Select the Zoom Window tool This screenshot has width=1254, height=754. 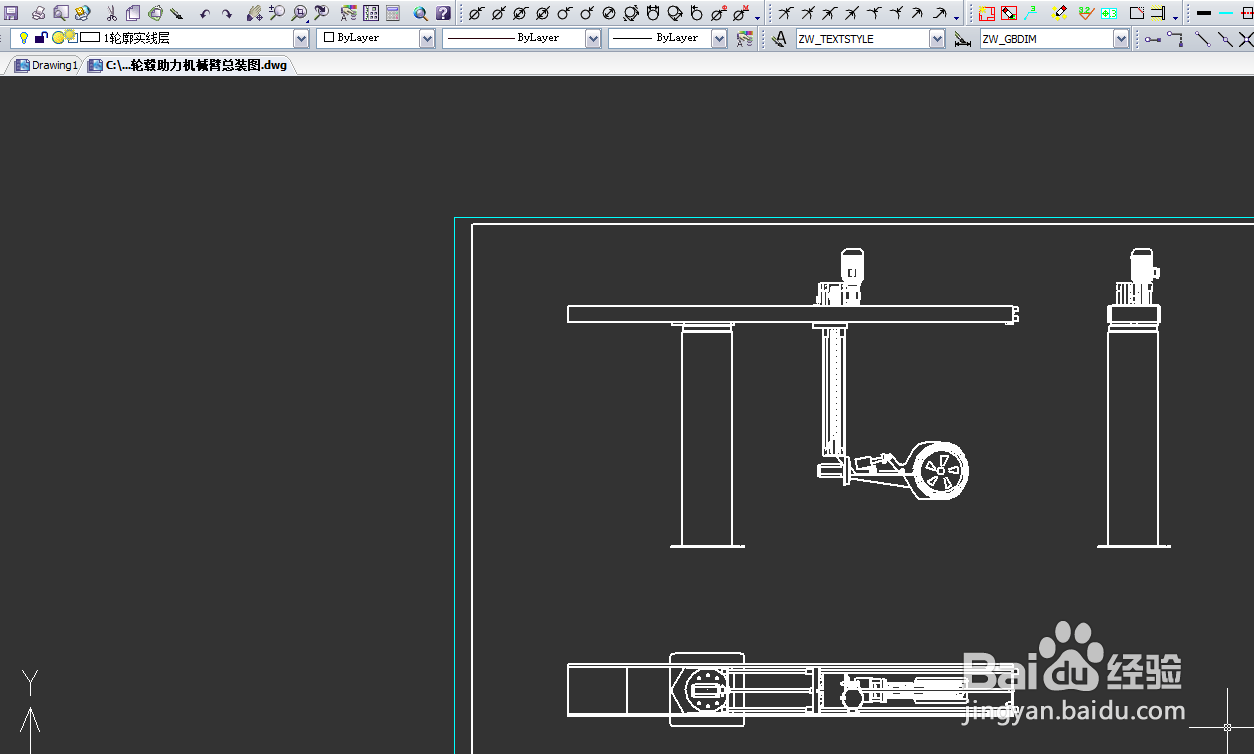coord(299,13)
